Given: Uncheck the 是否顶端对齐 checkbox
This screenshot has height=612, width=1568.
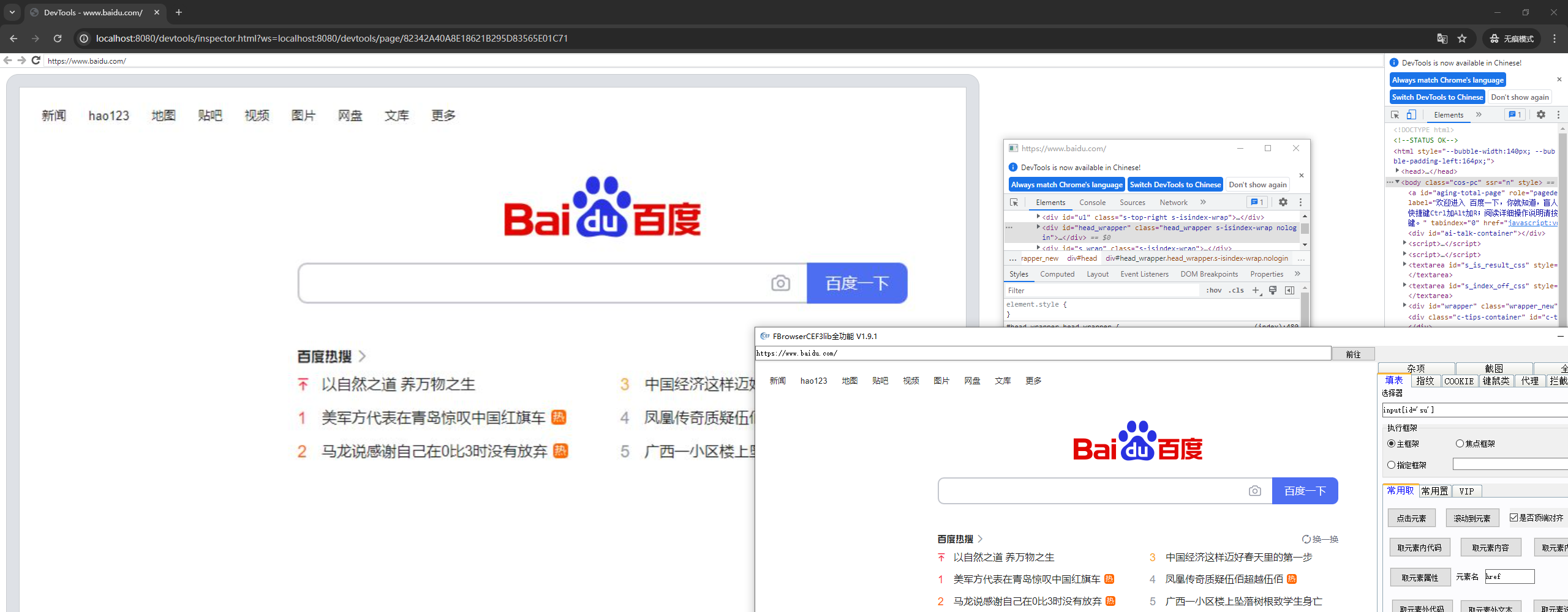Looking at the screenshot, I should [1514, 518].
